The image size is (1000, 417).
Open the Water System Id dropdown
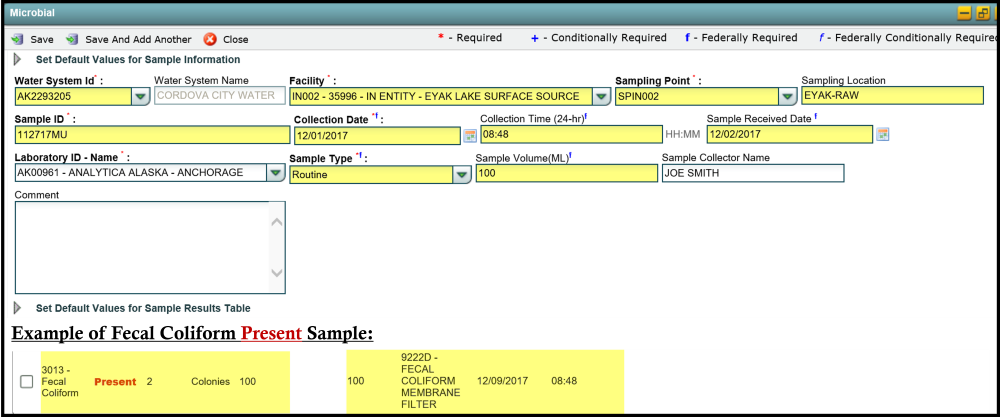click(x=141, y=97)
